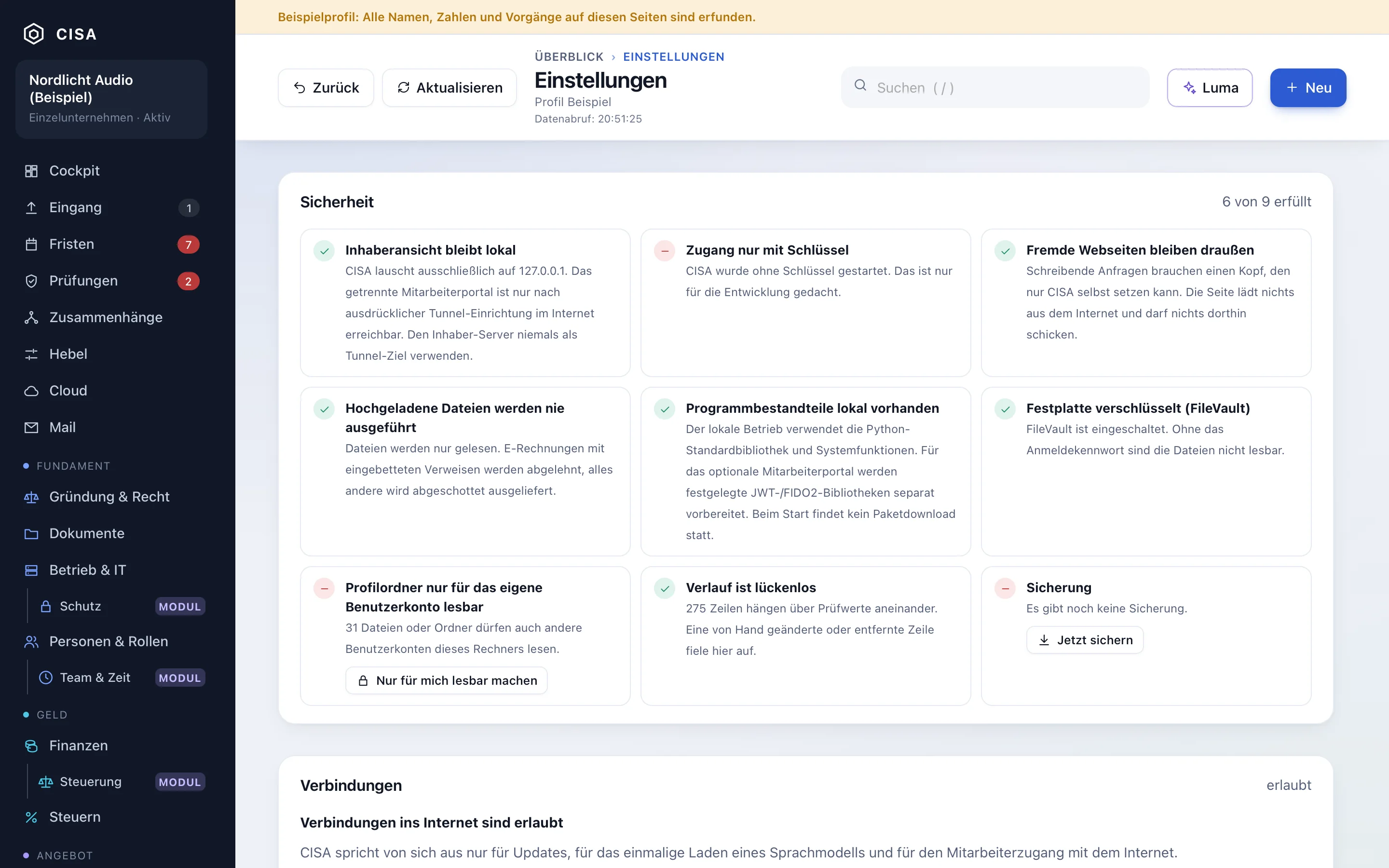The height and width of the screenshot is (868, 1389).
Task: Open the Cockpit dashboard icon
Action: tap(31, 171)
